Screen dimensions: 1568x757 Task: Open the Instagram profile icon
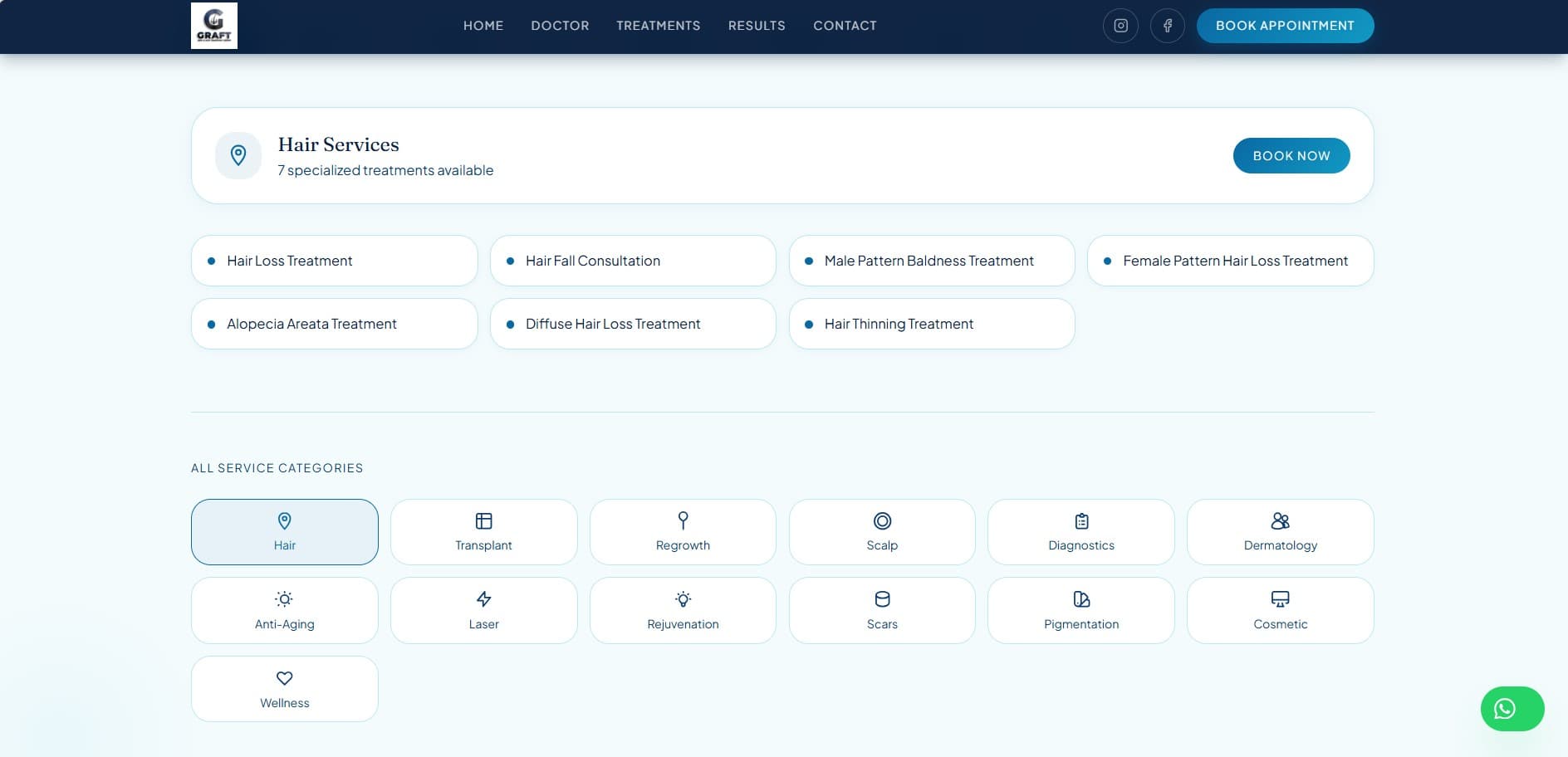coord(1120,26)
